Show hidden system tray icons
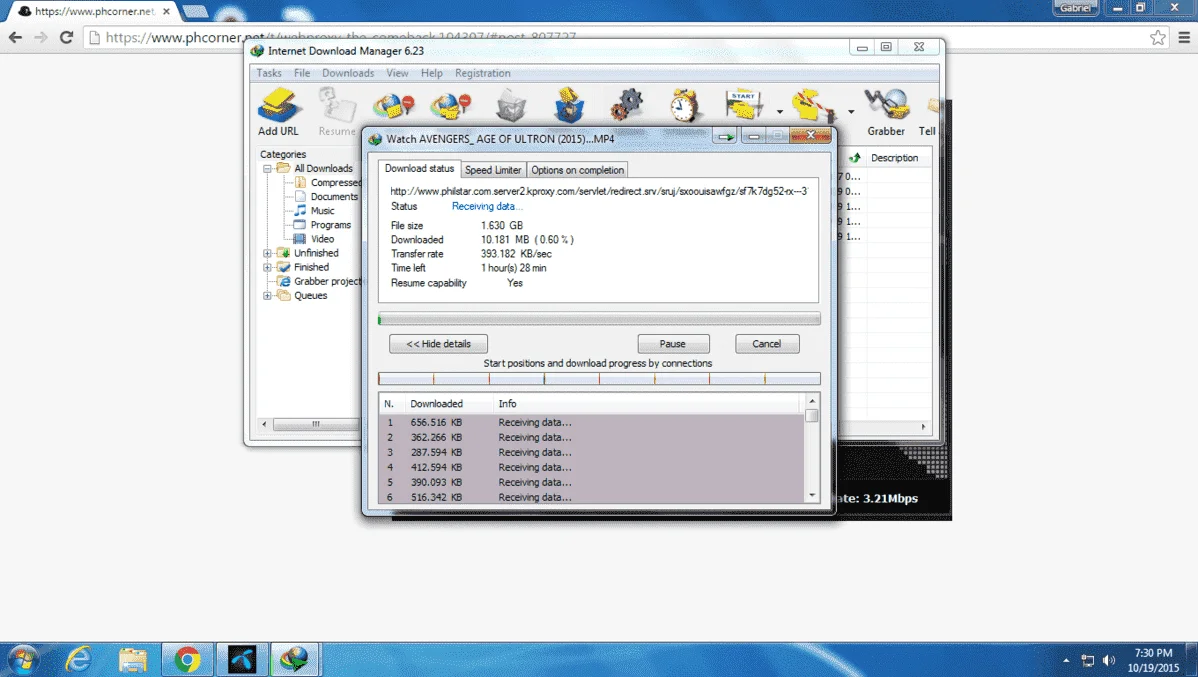 click(x=1066, y=660)
